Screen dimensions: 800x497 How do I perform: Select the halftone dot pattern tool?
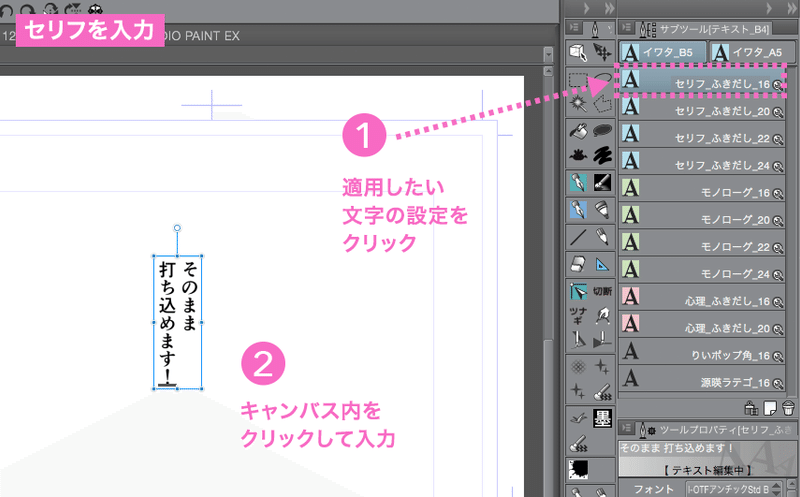point(578,366)
